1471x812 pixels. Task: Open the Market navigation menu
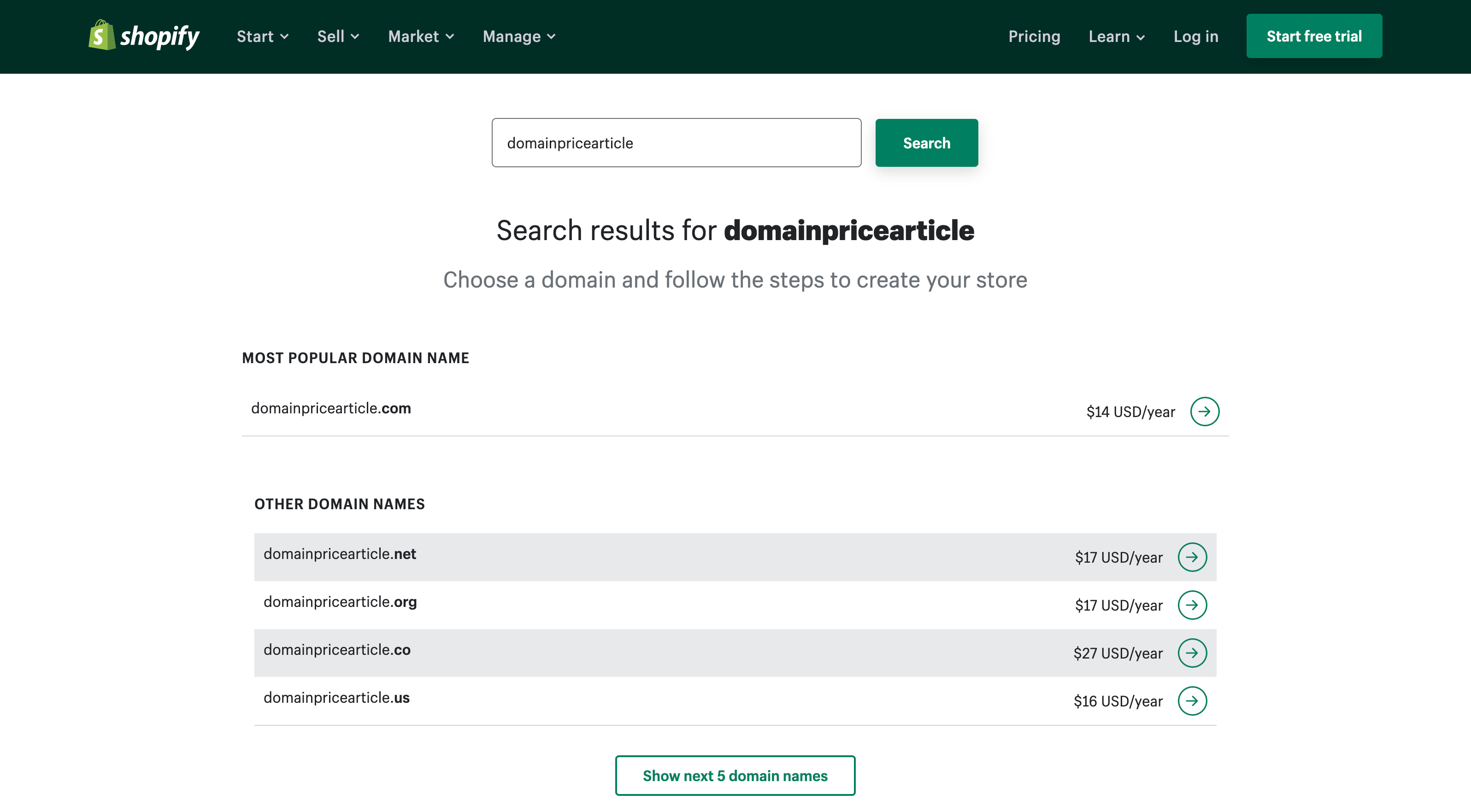click(x=420, y=36)
